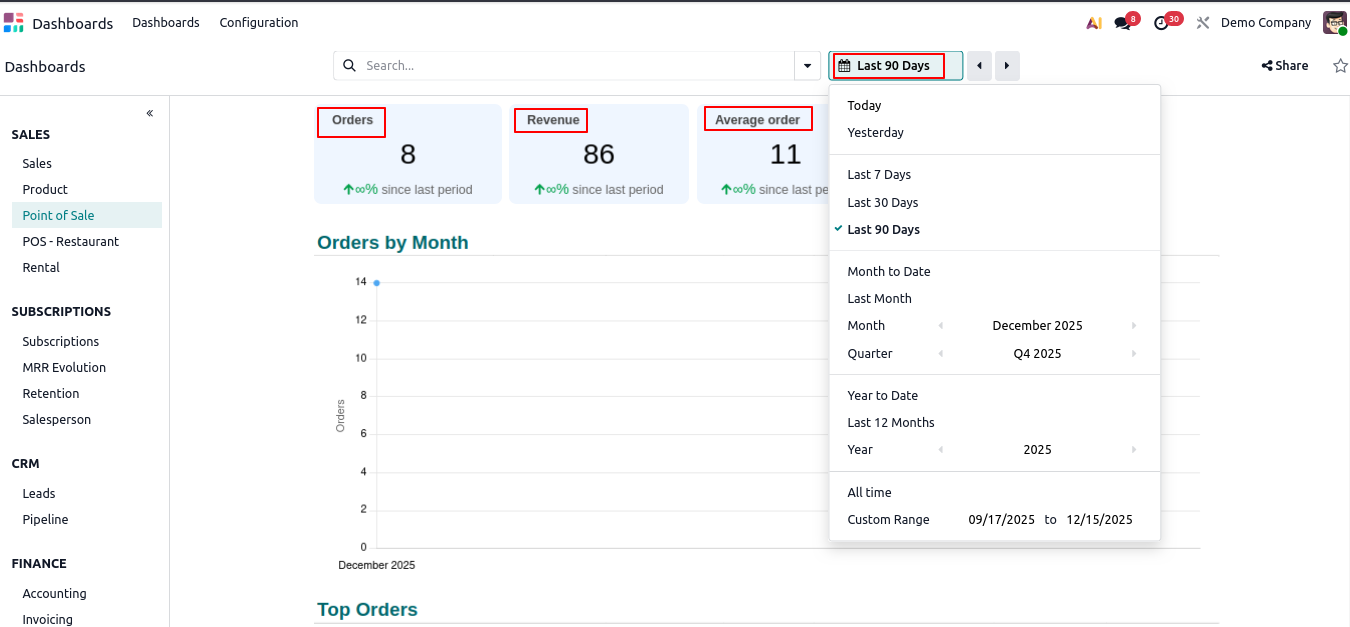This screenshot has height=627, width=1350.
Task: Choose the Year to Date option
Action: pyautogui.click(x=882, y=396)
